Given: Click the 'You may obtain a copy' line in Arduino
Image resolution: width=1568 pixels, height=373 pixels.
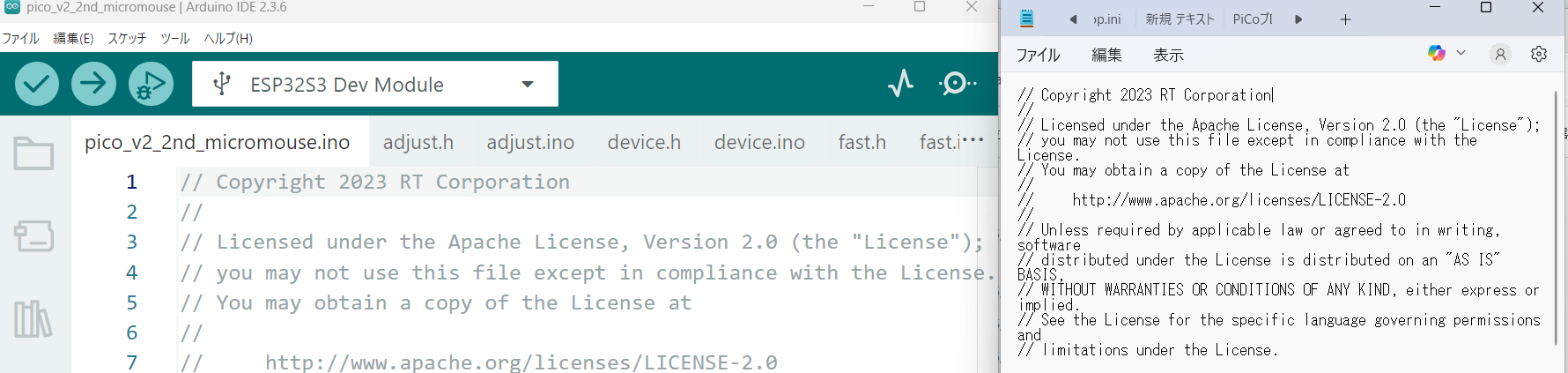Looking at the screenshot, I should click(436, 302).
